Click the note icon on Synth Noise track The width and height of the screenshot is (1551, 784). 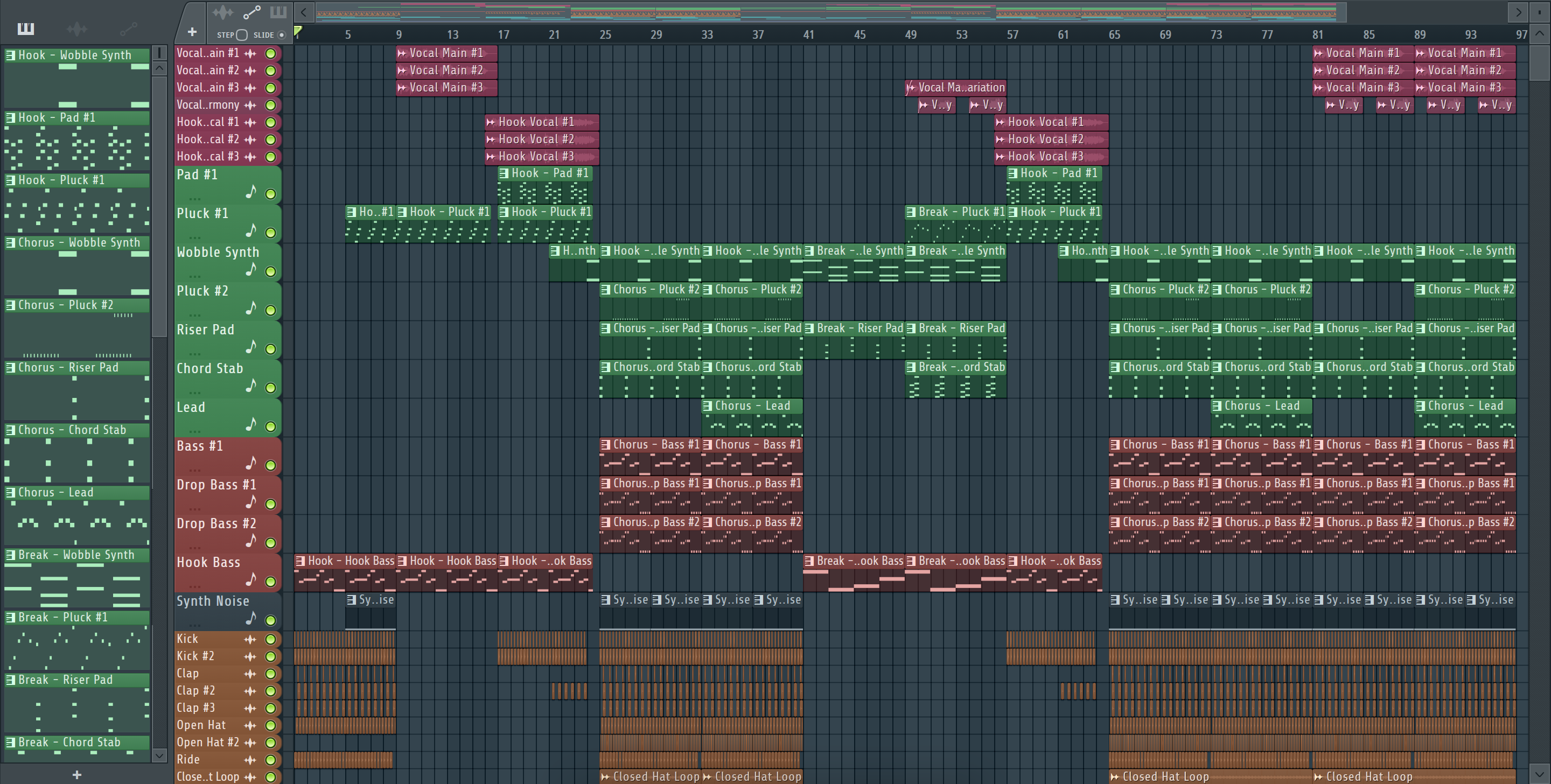[251, 618]
